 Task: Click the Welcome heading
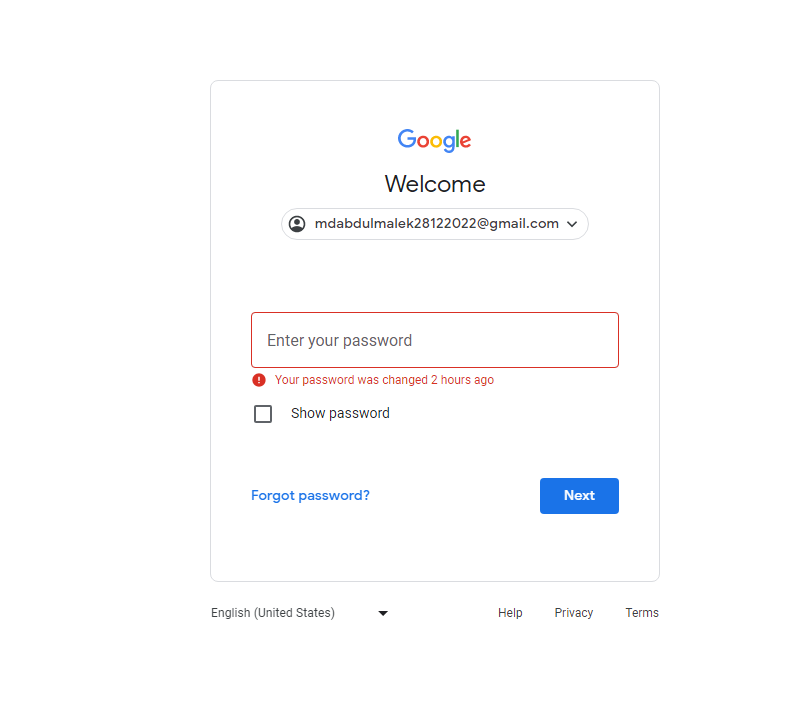pos(435,184)
